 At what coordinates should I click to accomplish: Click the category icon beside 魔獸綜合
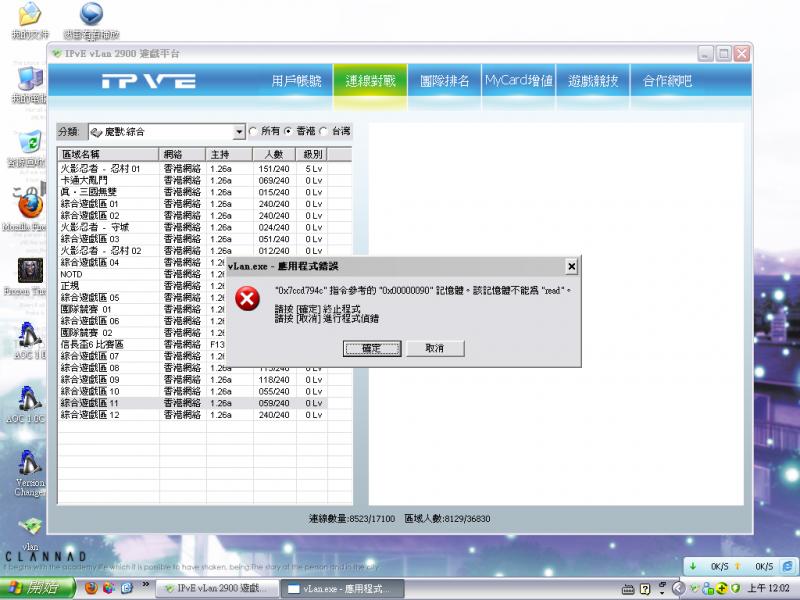click(x=96, y=131)
